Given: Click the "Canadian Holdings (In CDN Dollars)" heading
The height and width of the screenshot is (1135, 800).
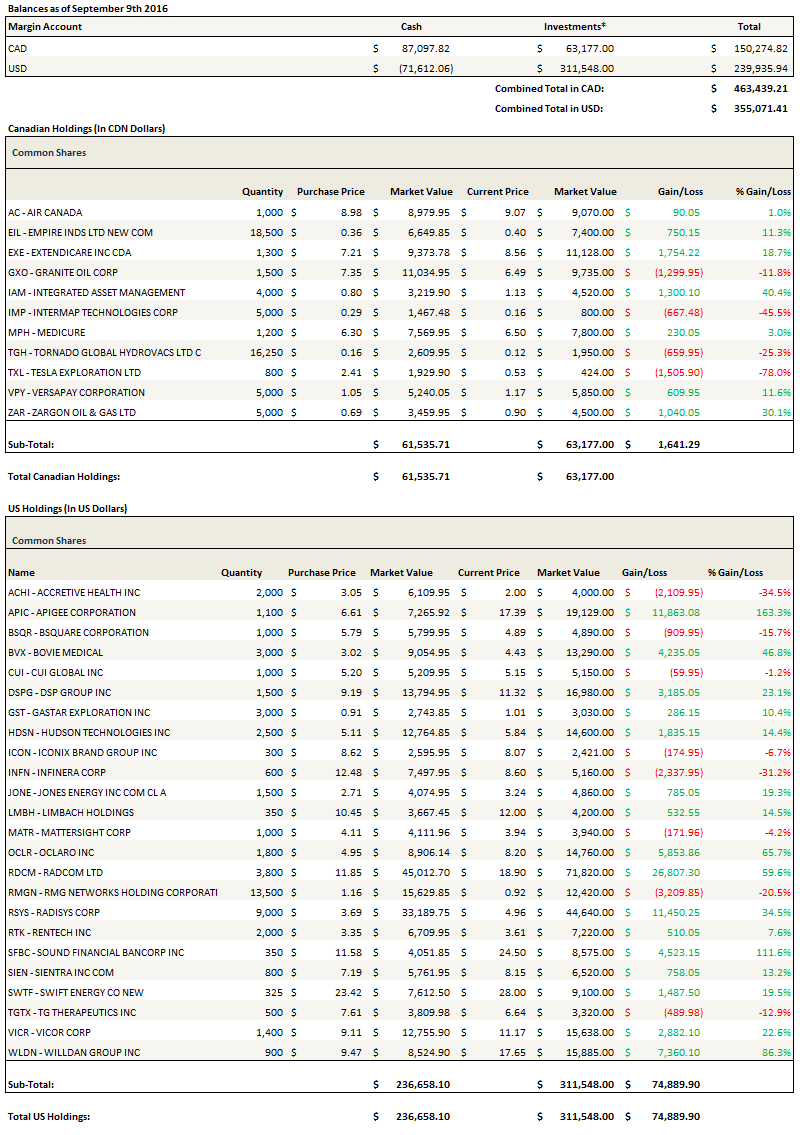Looking at the screenshot, I should click(x=86, y=129).
